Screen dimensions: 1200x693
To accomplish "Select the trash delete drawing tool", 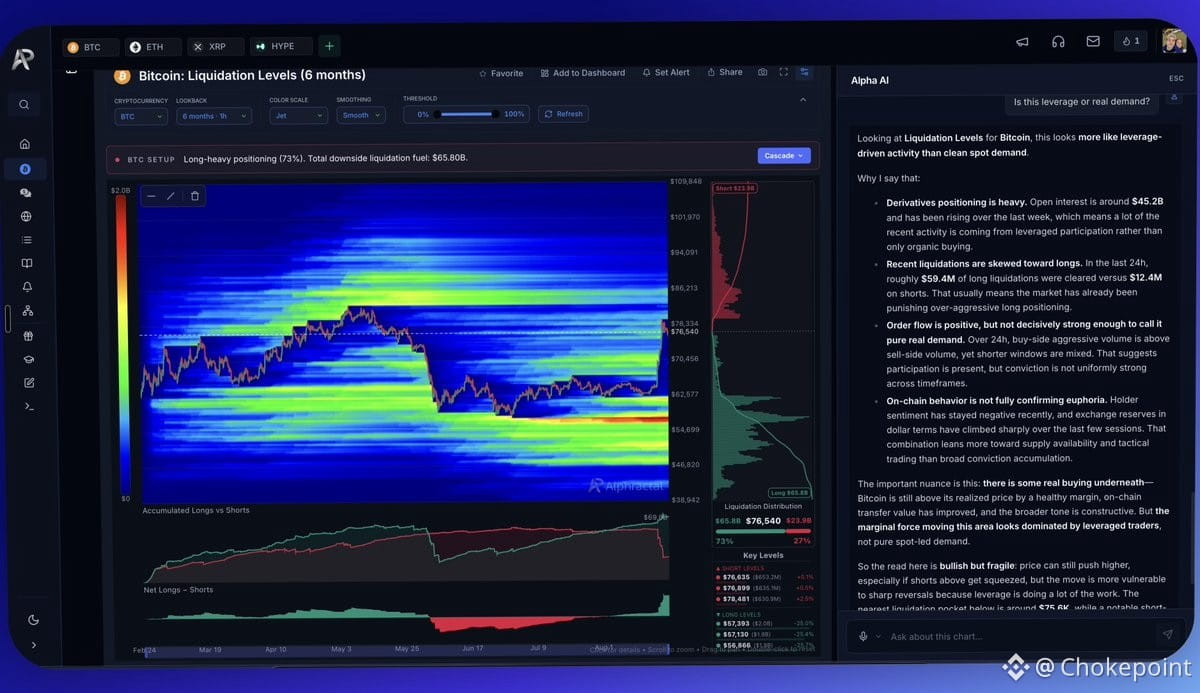I will [x=195, y=196].
